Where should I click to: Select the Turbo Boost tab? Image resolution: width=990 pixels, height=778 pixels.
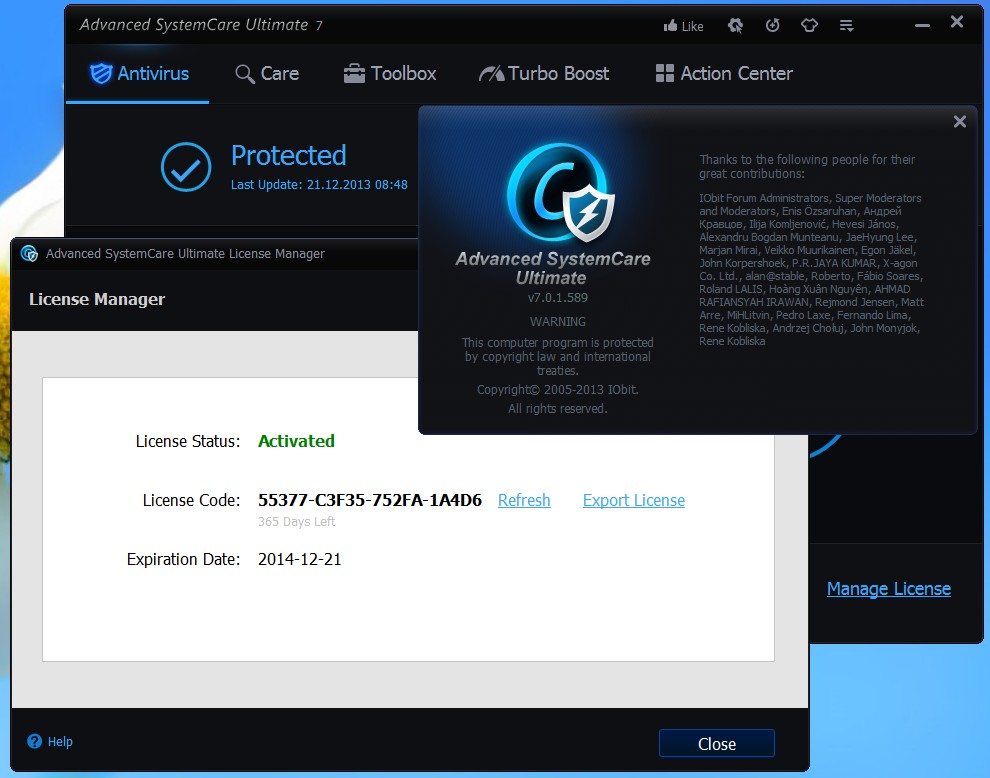point(544,73)
